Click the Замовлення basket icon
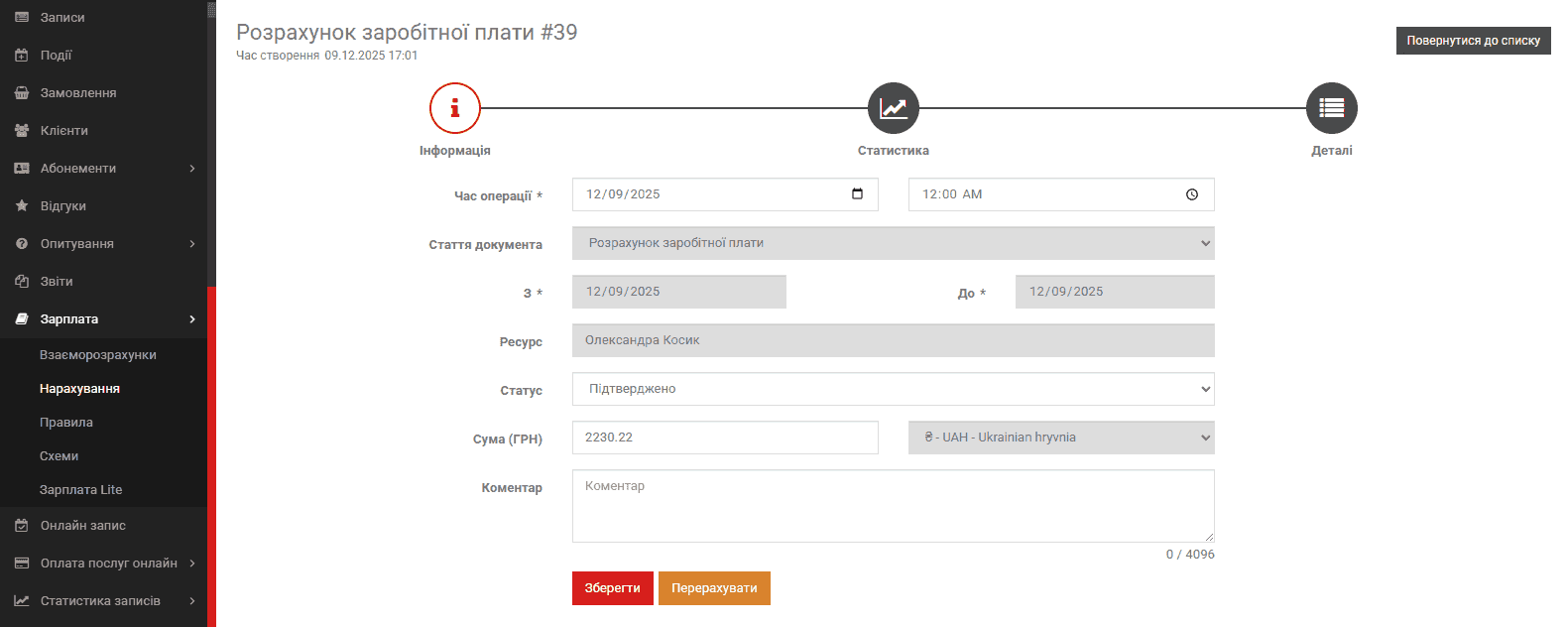 22,93
